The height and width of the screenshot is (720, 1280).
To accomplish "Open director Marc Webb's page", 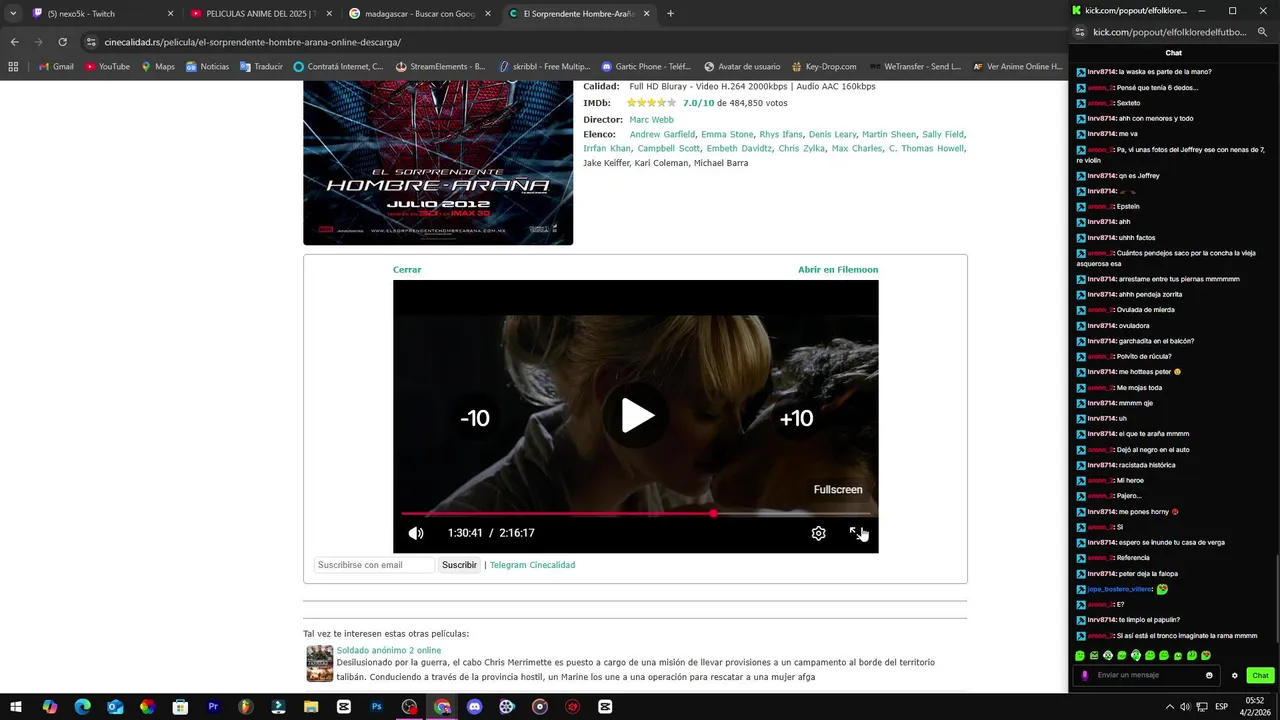I will pyautogui.click(x=651, y=120).
